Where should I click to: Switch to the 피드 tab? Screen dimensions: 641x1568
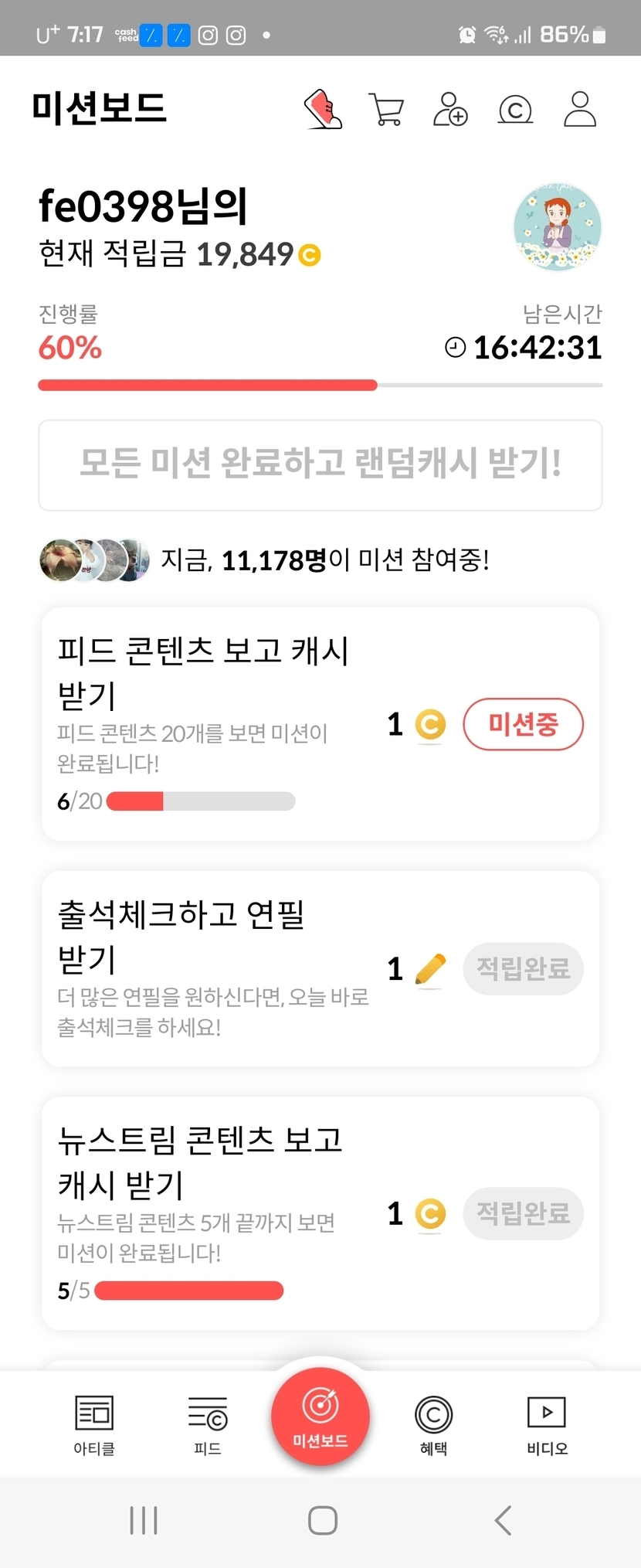coord(208,1425)
